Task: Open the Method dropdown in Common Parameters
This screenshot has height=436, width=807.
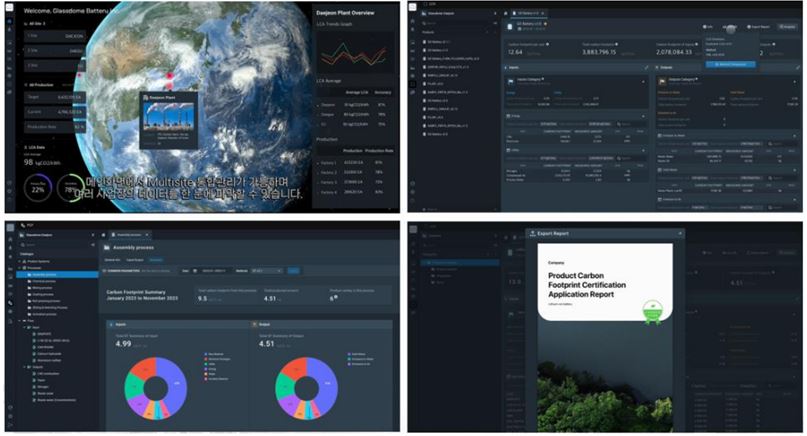Action: [x=266, y=271]
